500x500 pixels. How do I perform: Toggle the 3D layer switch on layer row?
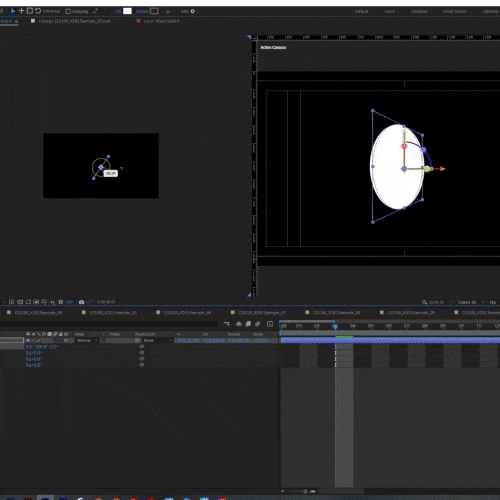pyautogui.click(x=66, y=340)
